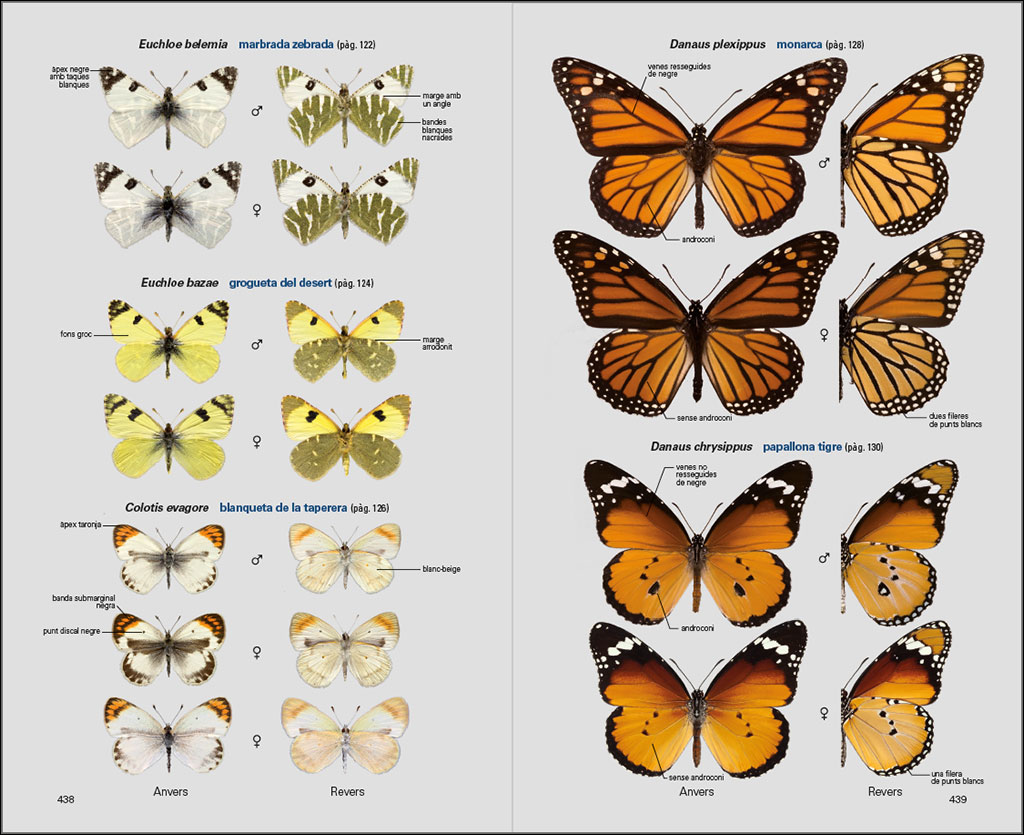Click the male symbol beside Colotis evagore
The image size is (1024, 835).
(x=257, y=560)
